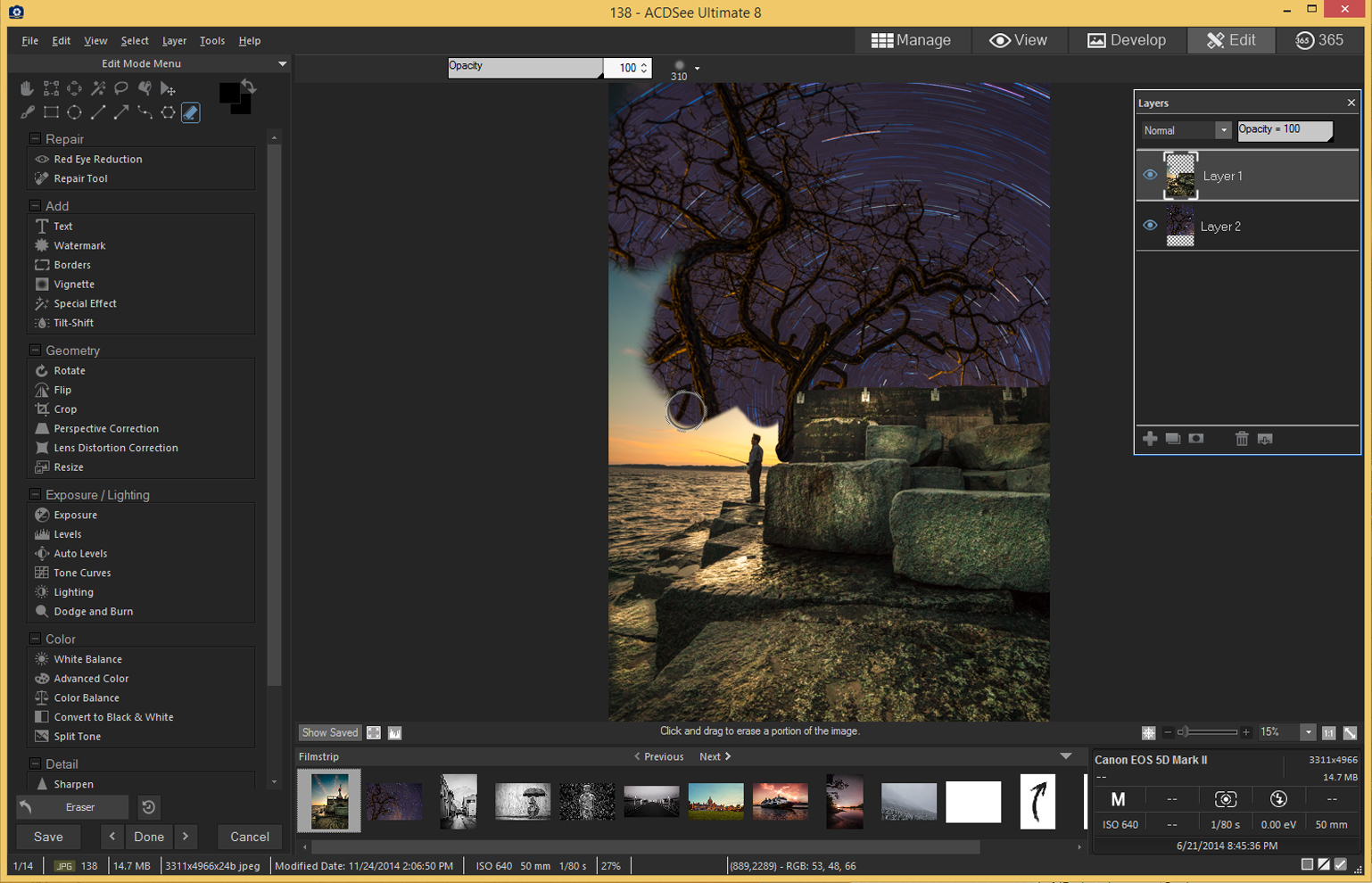Open the Edit Mode Menu dropdown arrow

coord(282,64)
